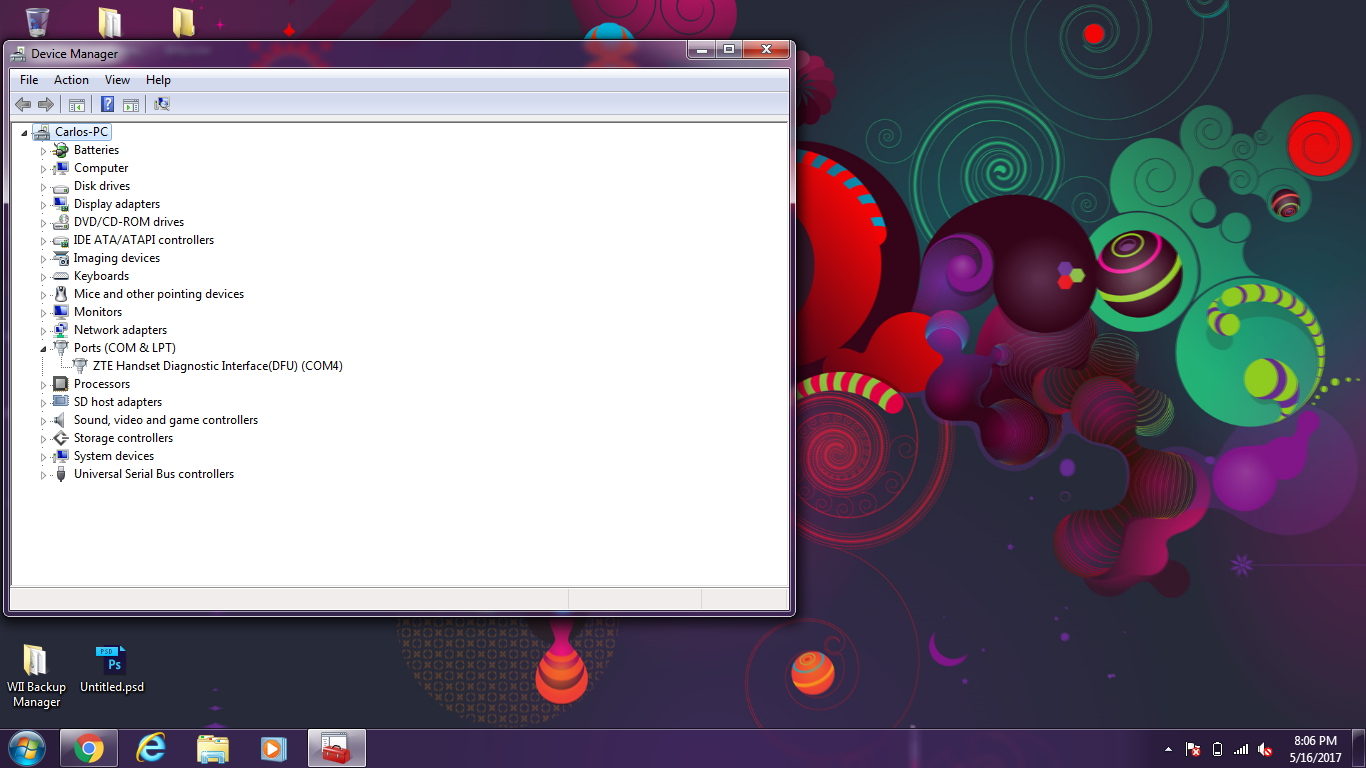Click the Windows Start button
The width and height of the screenshot is (1366, 768).
coord(27,748)
